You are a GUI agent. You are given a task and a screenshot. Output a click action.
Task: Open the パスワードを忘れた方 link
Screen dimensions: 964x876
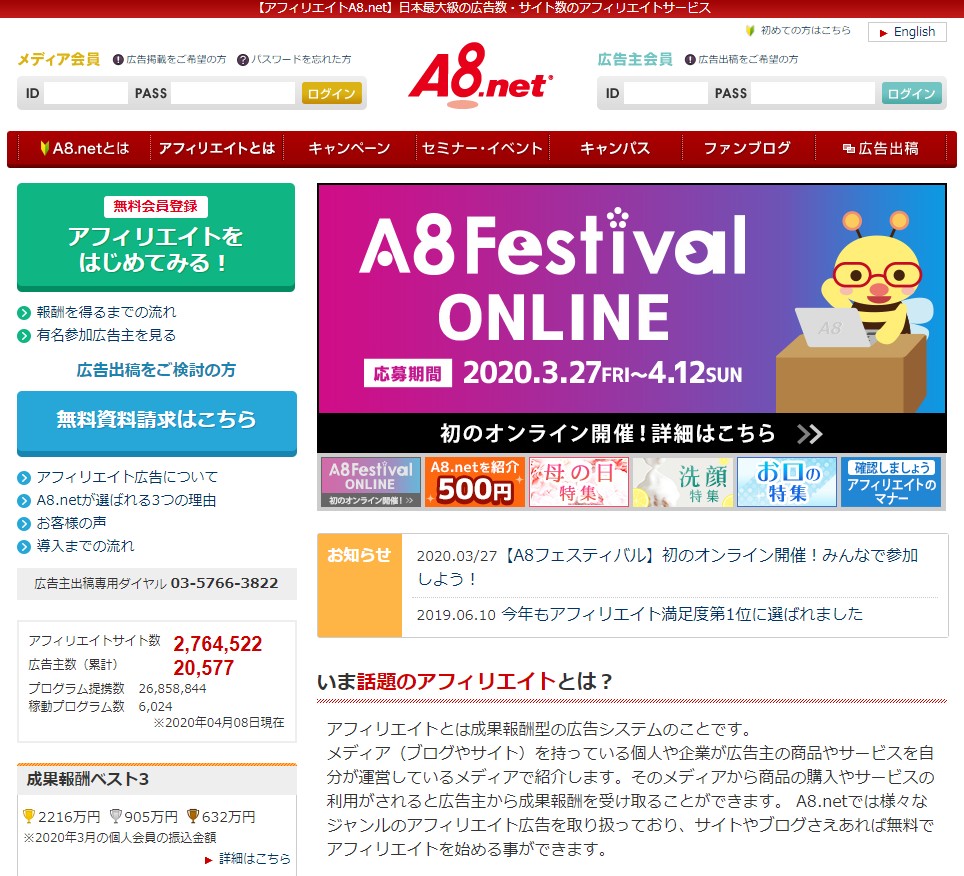click(301, 60)
